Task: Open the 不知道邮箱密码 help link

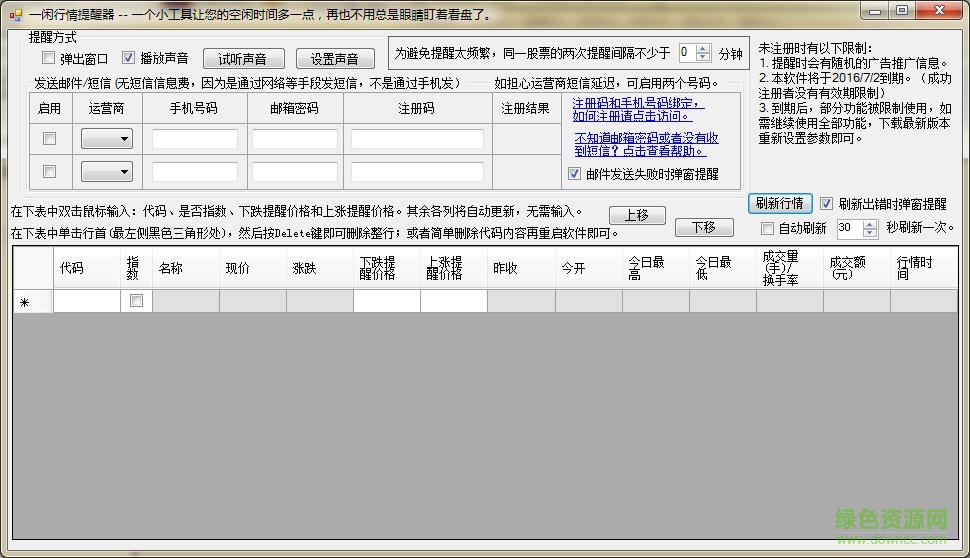Action: click(x=646, y=144)
